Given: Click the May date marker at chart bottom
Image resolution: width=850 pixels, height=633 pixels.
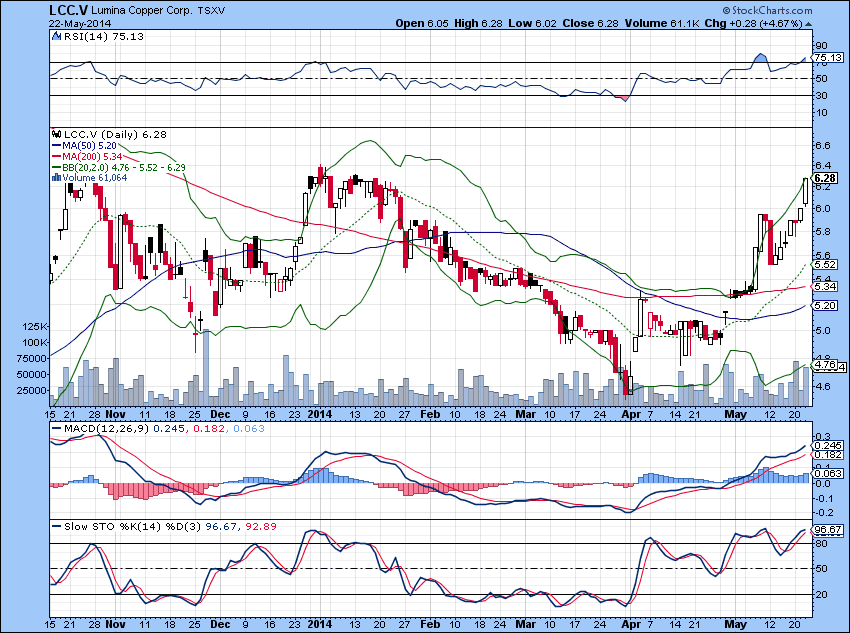Looking at the screenshot, I should pos(736,624).
